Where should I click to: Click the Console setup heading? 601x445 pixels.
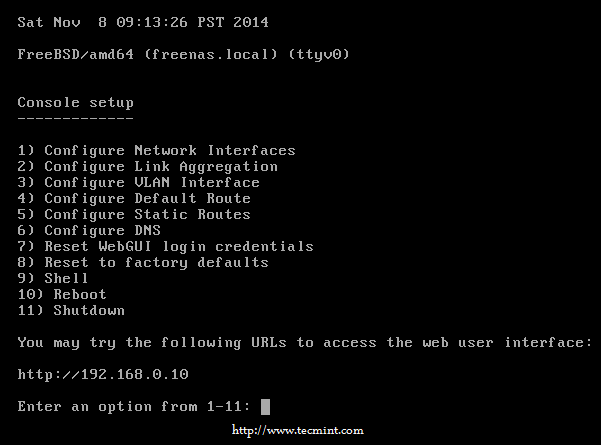click(x=76, y=102)
